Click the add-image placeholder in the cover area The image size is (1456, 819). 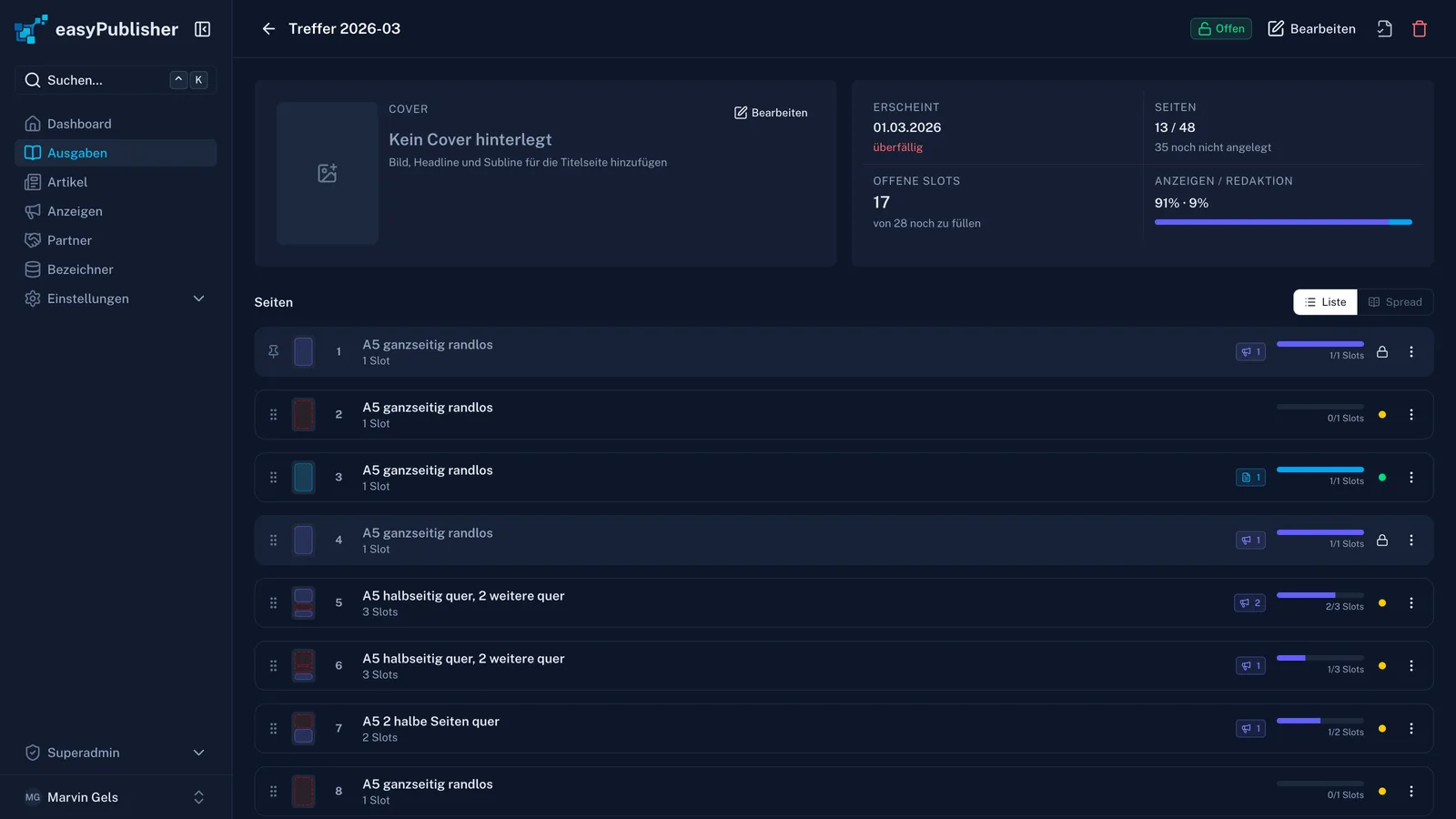click(328, 173)
